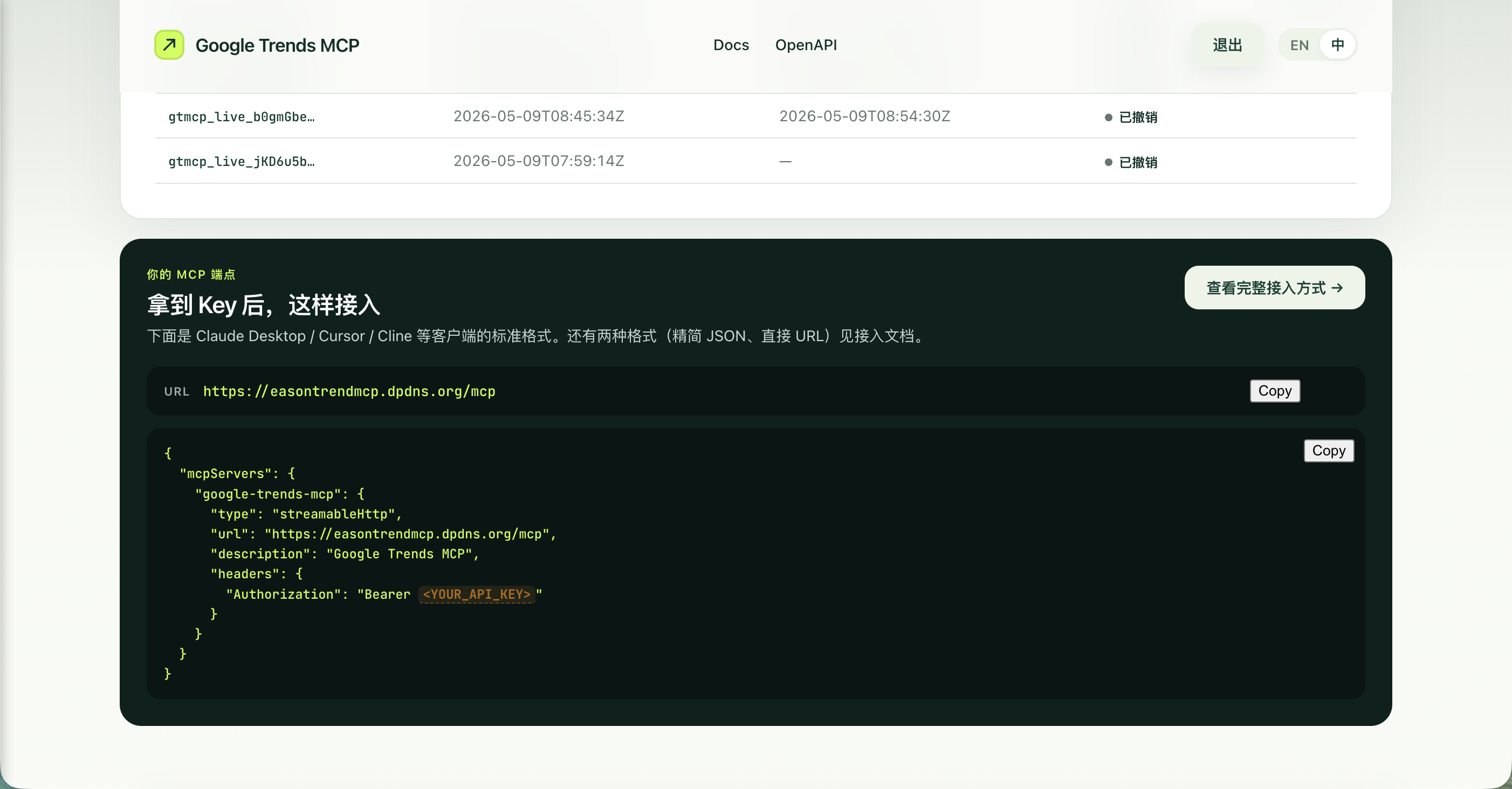Open the OpenAPI navigation link
Viewport: 1512px width, 789px height.
point(806,45)
